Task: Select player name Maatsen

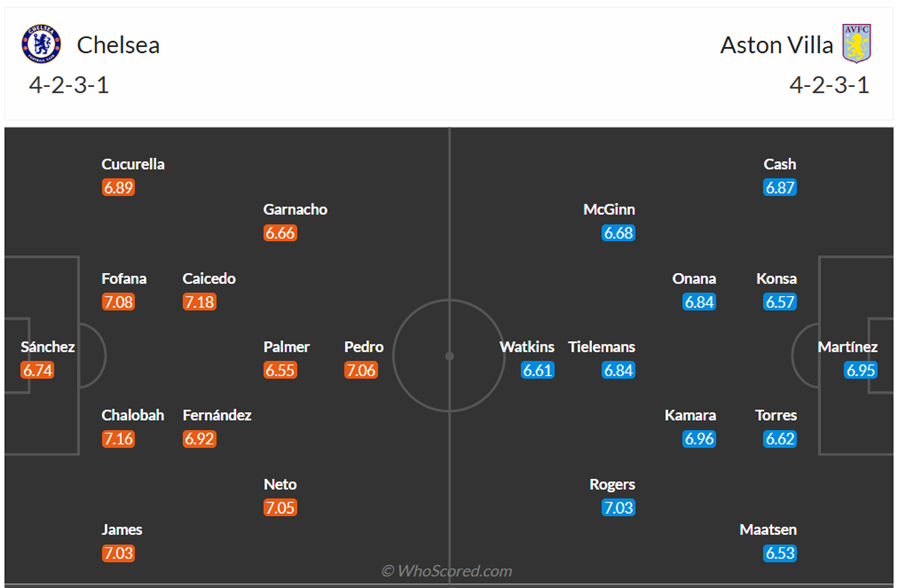Action: 768,530
